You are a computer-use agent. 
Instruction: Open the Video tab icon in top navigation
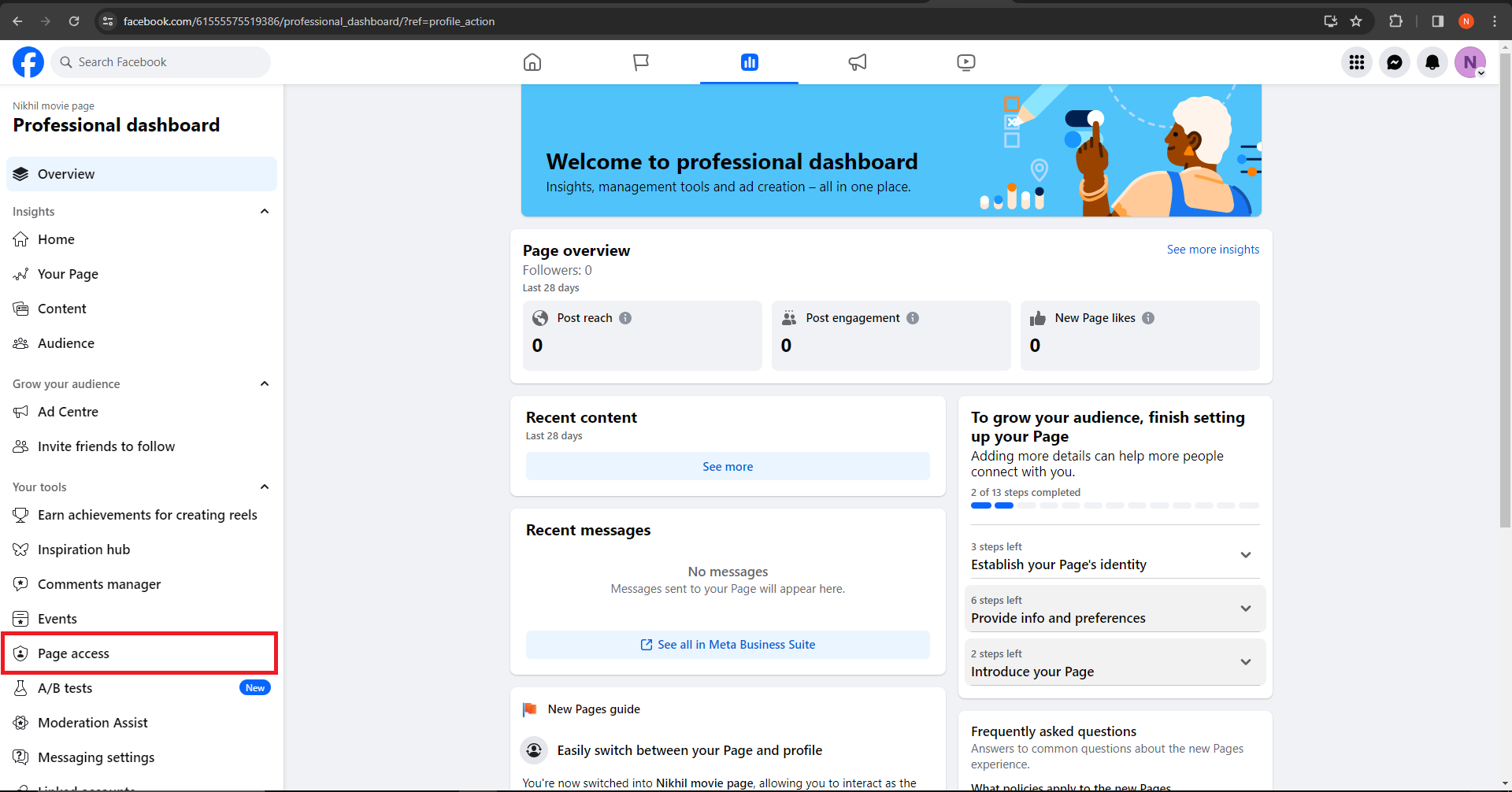coord(966,62)
